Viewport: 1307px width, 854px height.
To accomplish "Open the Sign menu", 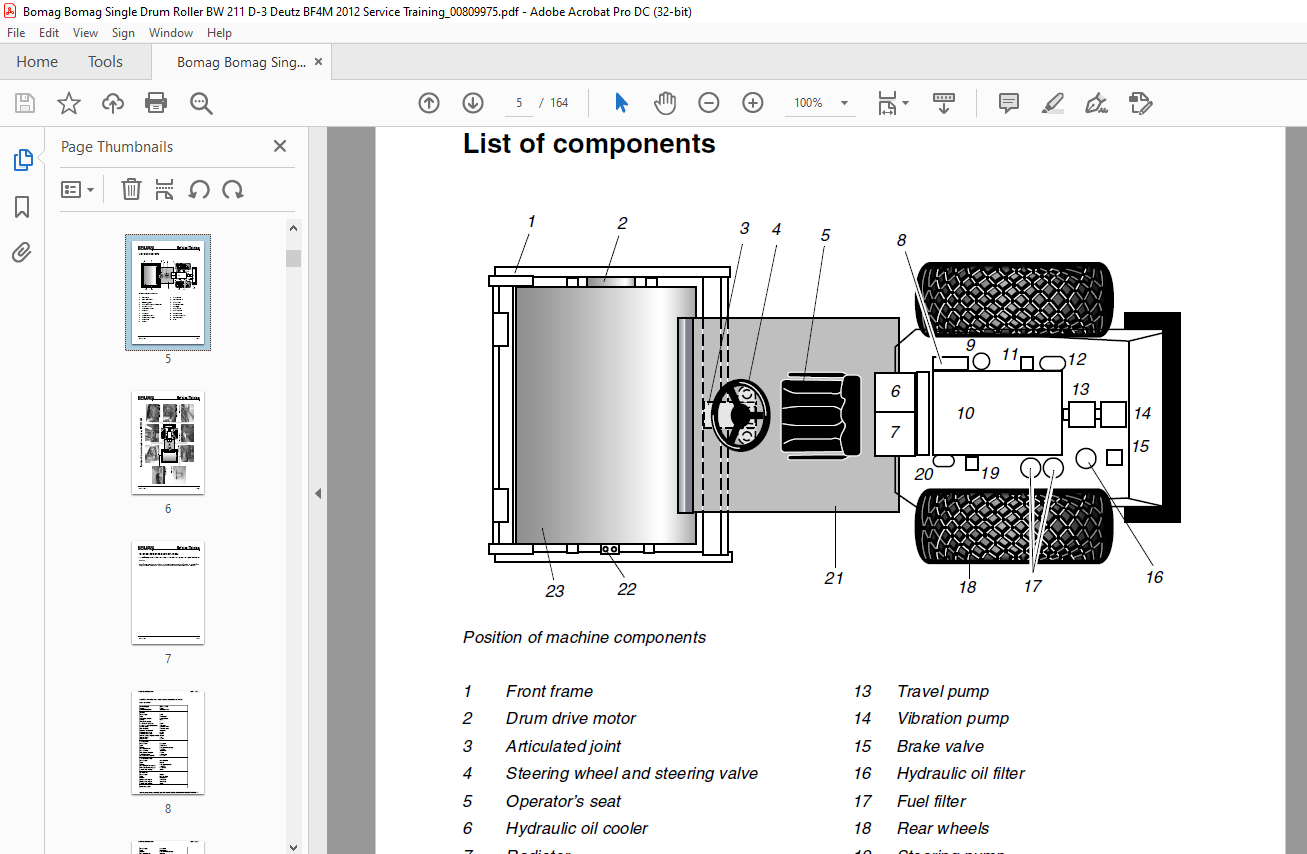I will 123,33.
